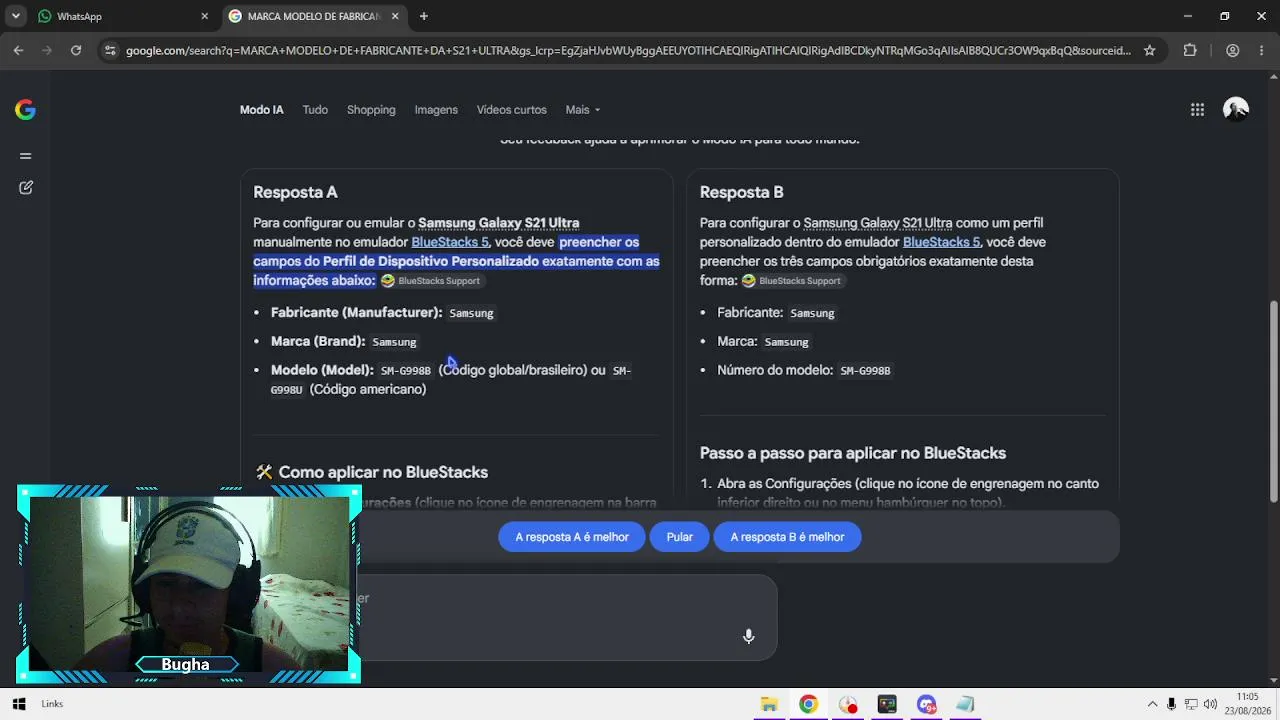Open the Discord icon on the taskbar
The height and width of the screenshot is (720, 1280).
coord(926,704)
